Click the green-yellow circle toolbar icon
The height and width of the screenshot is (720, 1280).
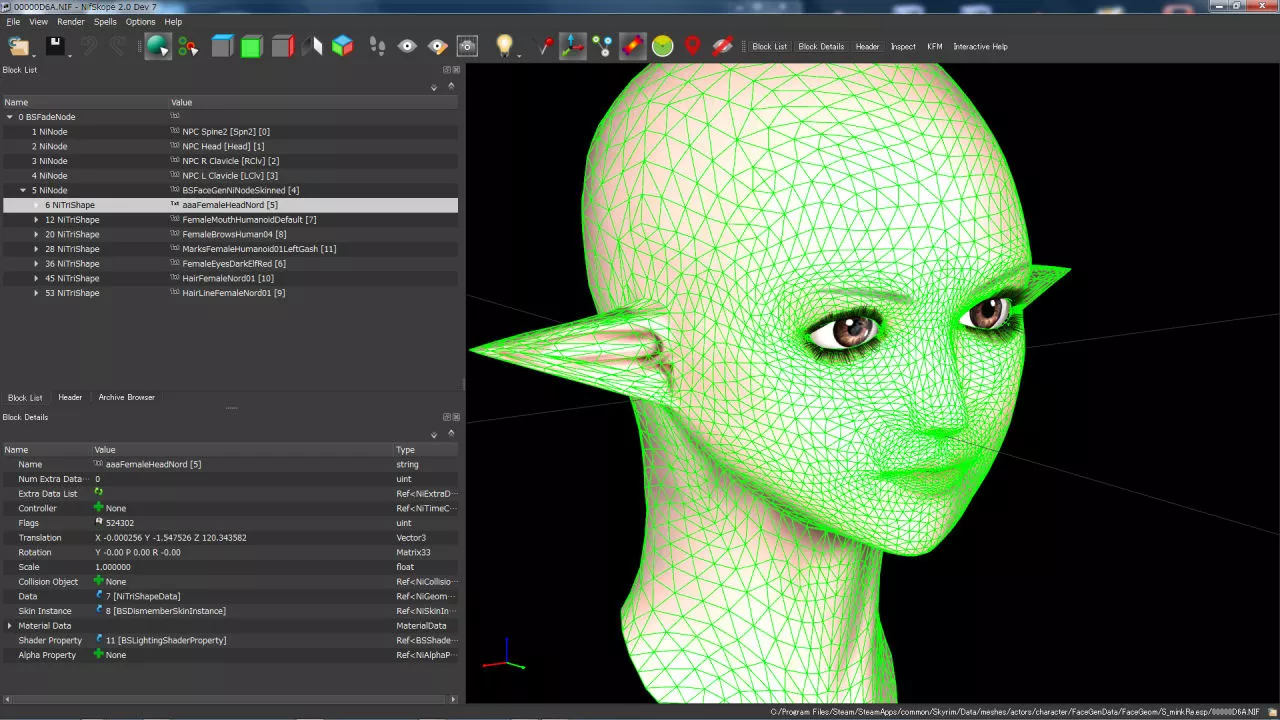click(662, 46)
